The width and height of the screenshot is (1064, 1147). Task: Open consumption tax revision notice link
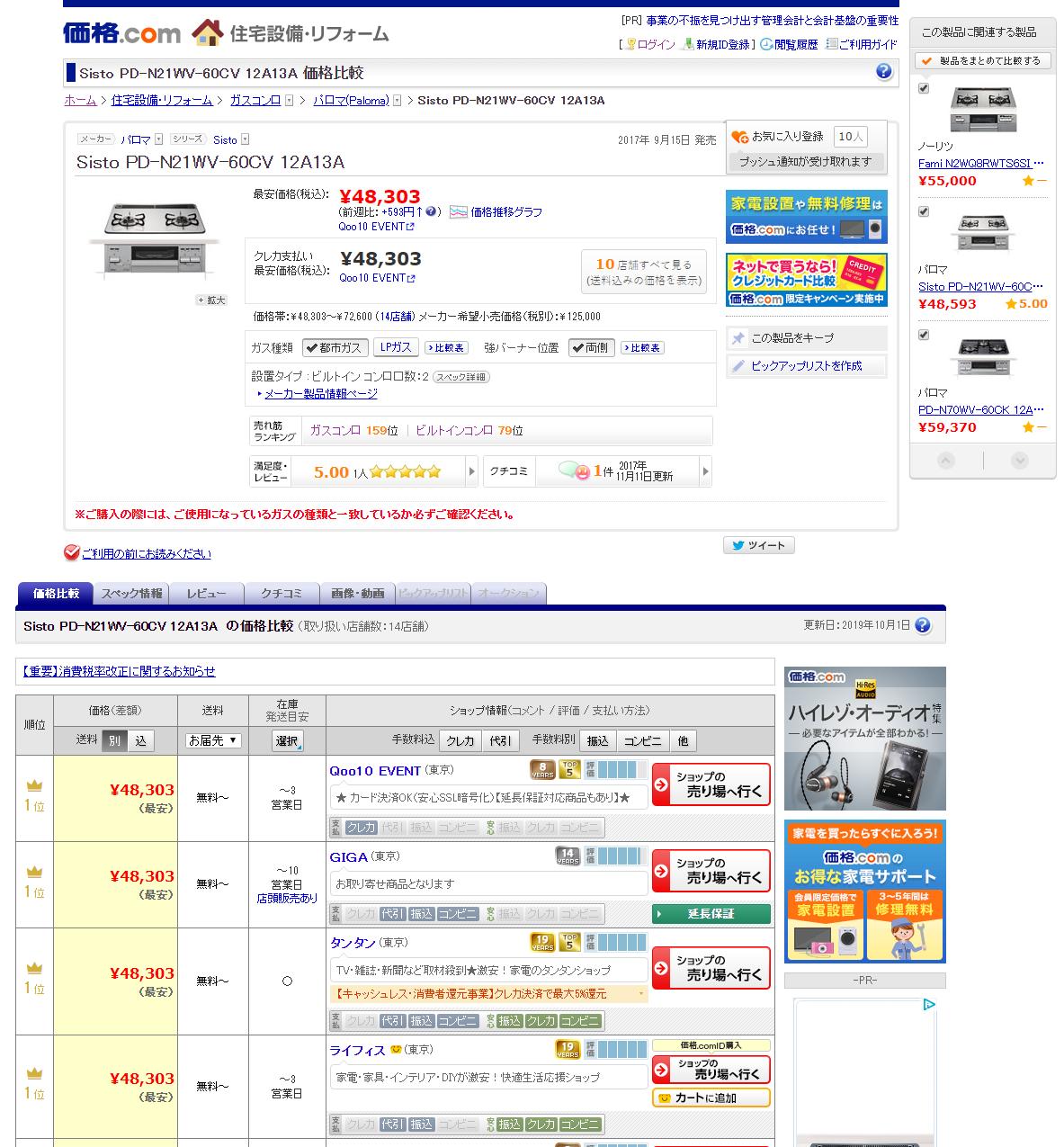pos(117,671)
